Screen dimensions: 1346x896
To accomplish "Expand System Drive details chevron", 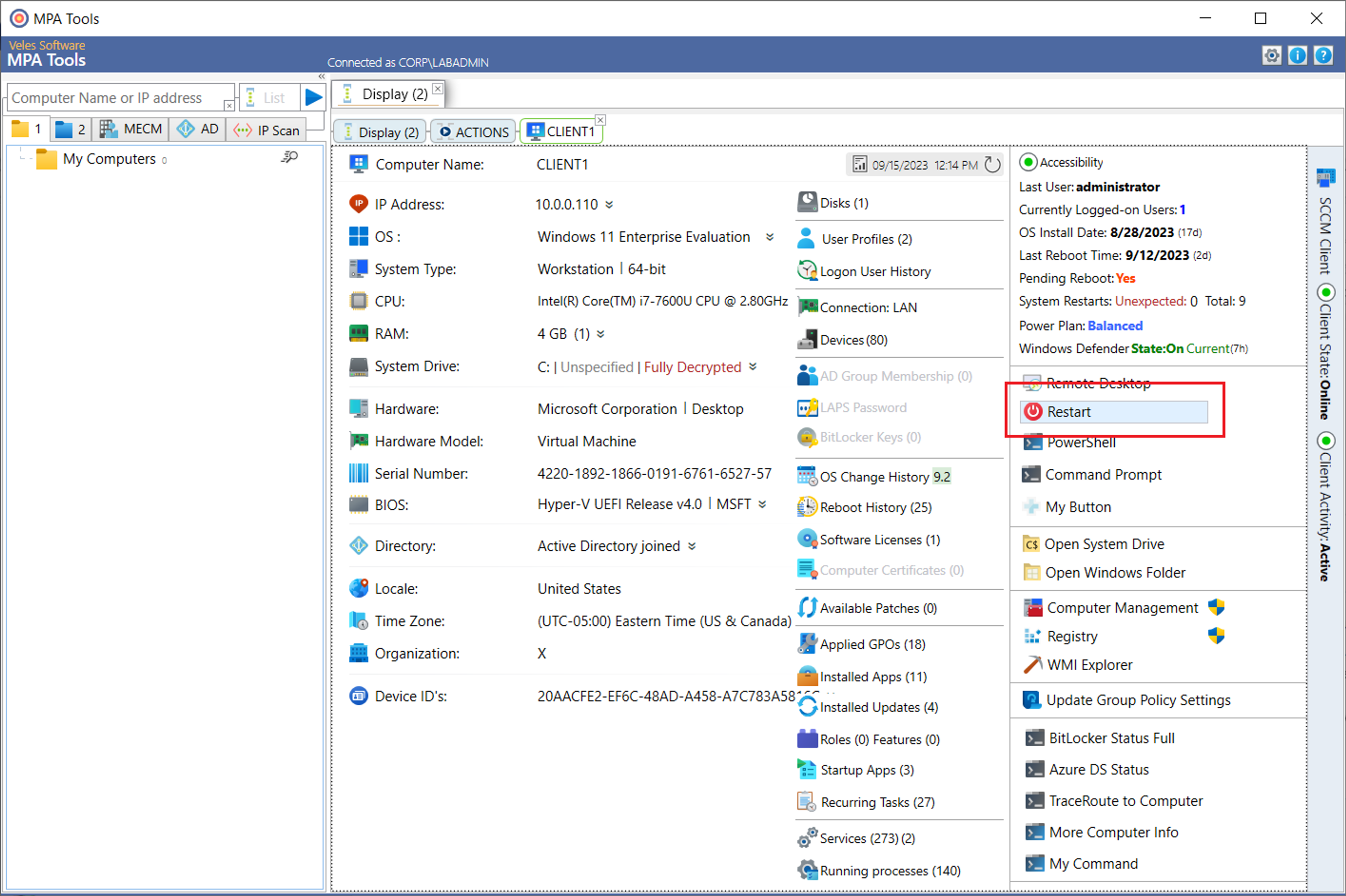I will tap(753, 366).
